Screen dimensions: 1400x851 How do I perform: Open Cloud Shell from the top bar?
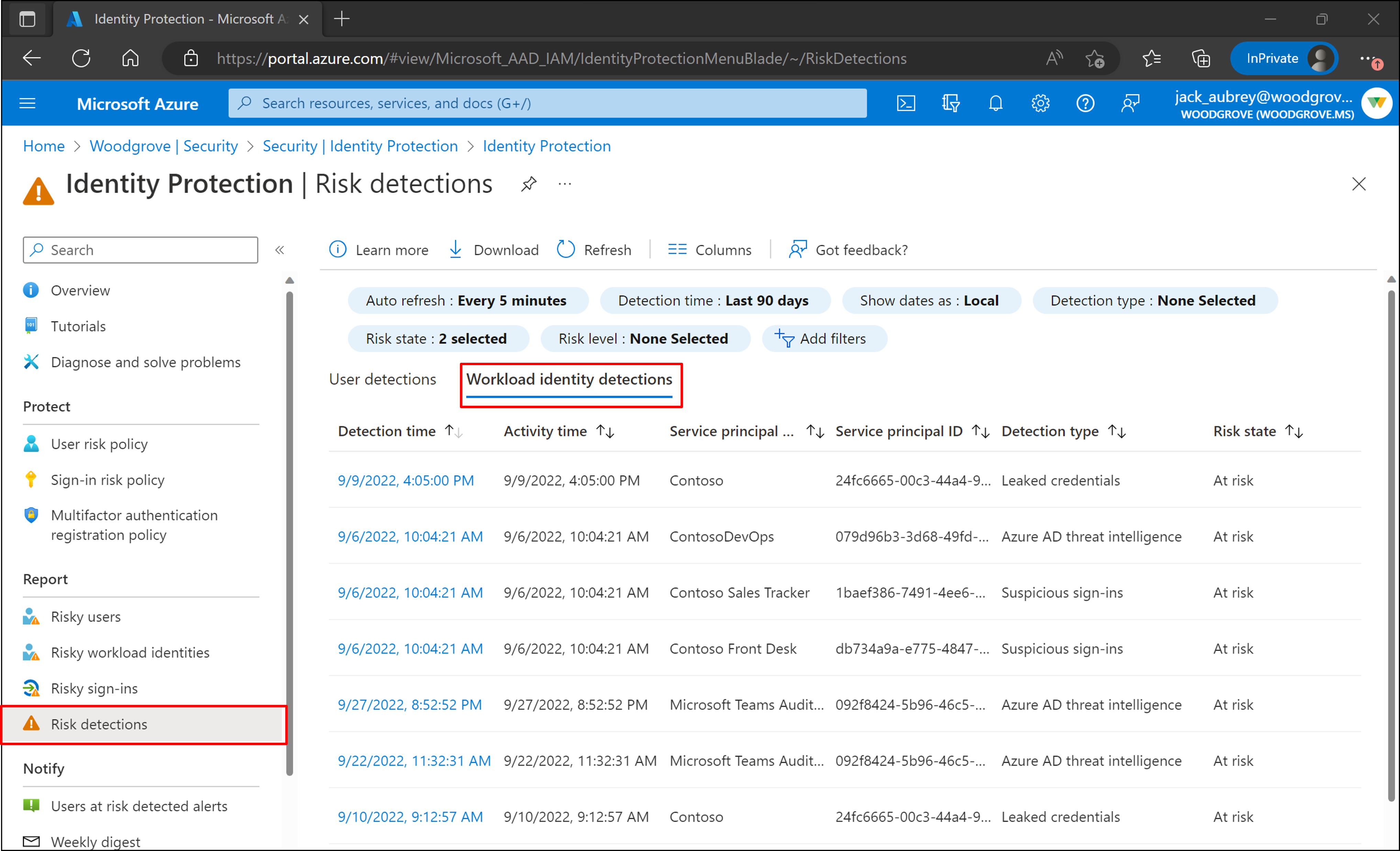906,103
